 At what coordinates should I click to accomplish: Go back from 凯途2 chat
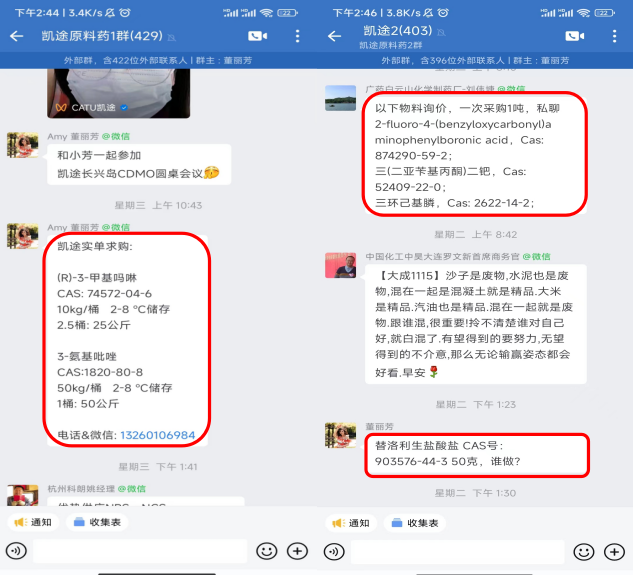click(x=334, y=36)
